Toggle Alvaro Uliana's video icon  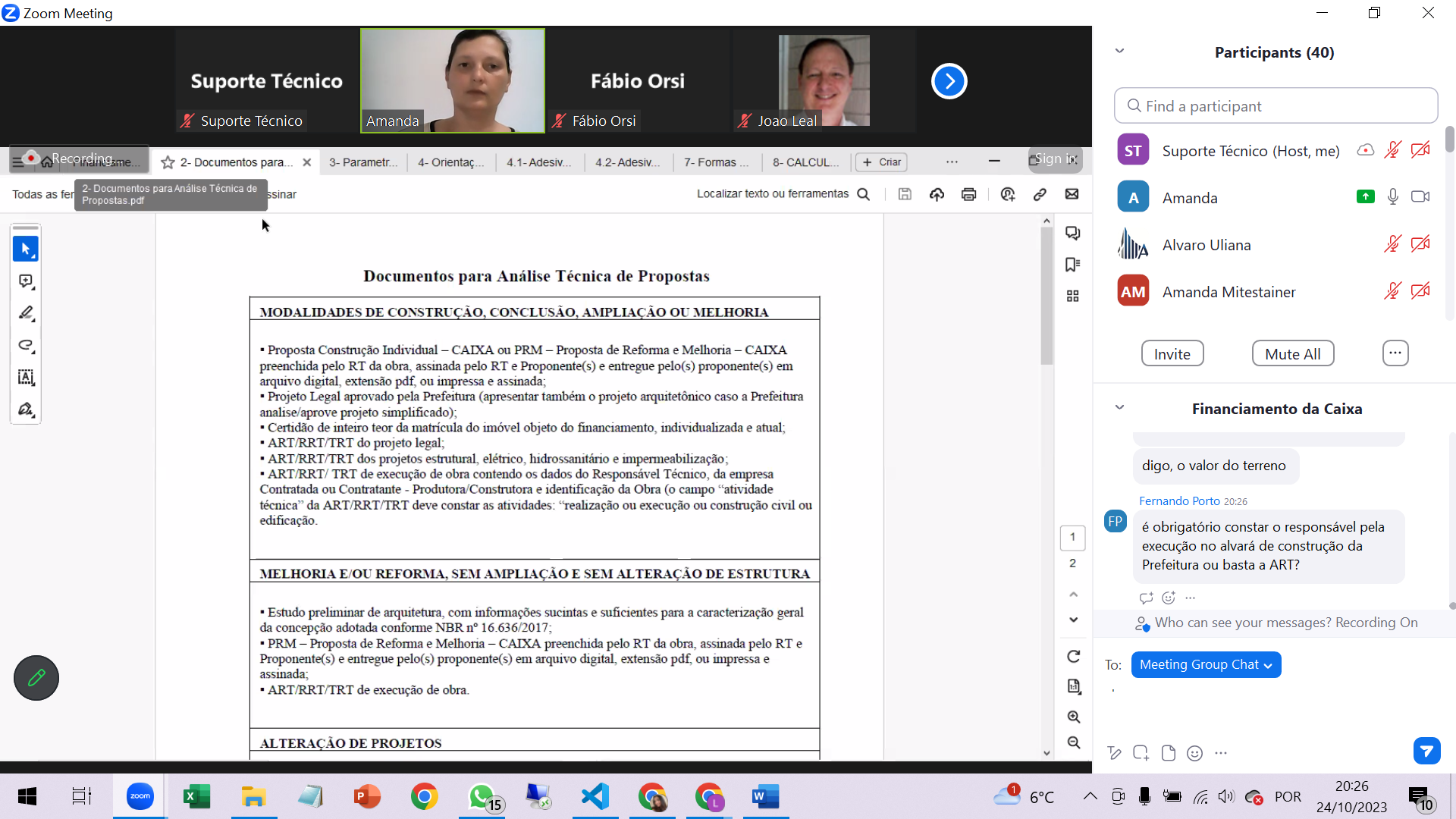coord(1420,244)
